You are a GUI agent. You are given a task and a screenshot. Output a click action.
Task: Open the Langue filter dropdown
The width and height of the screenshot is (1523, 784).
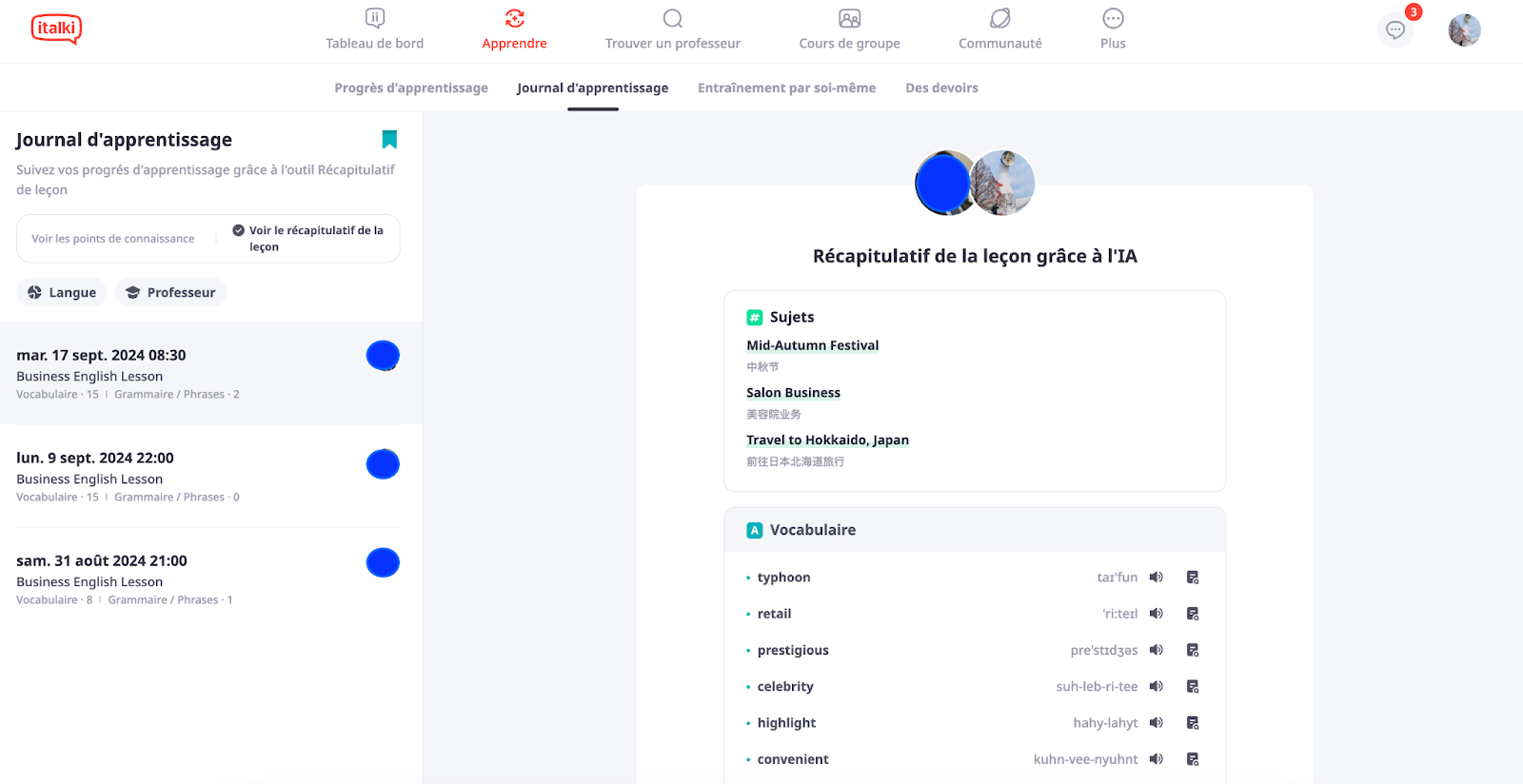(62, 292)
